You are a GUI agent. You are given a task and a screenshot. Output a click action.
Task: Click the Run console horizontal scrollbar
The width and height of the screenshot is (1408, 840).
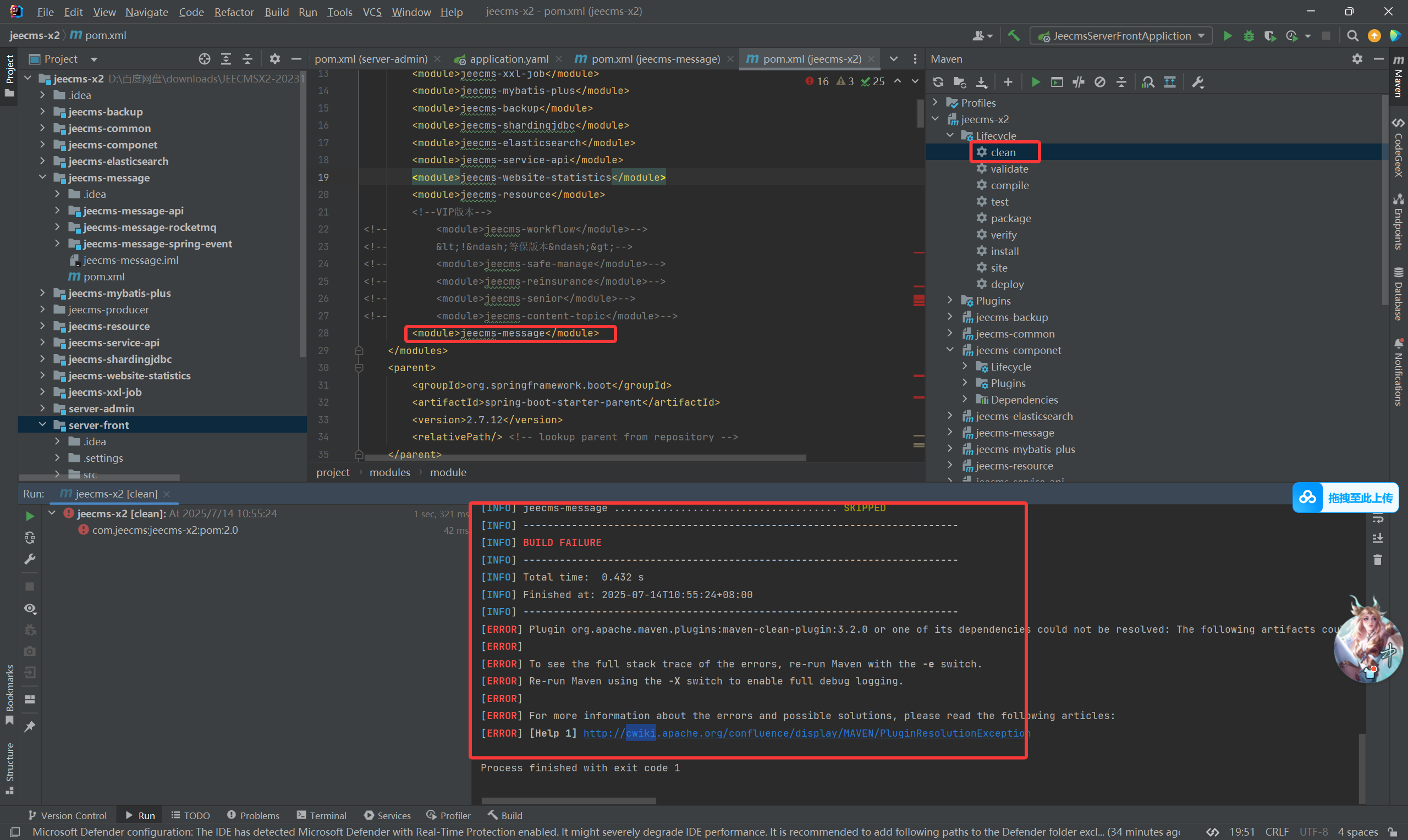coord(568,800)
